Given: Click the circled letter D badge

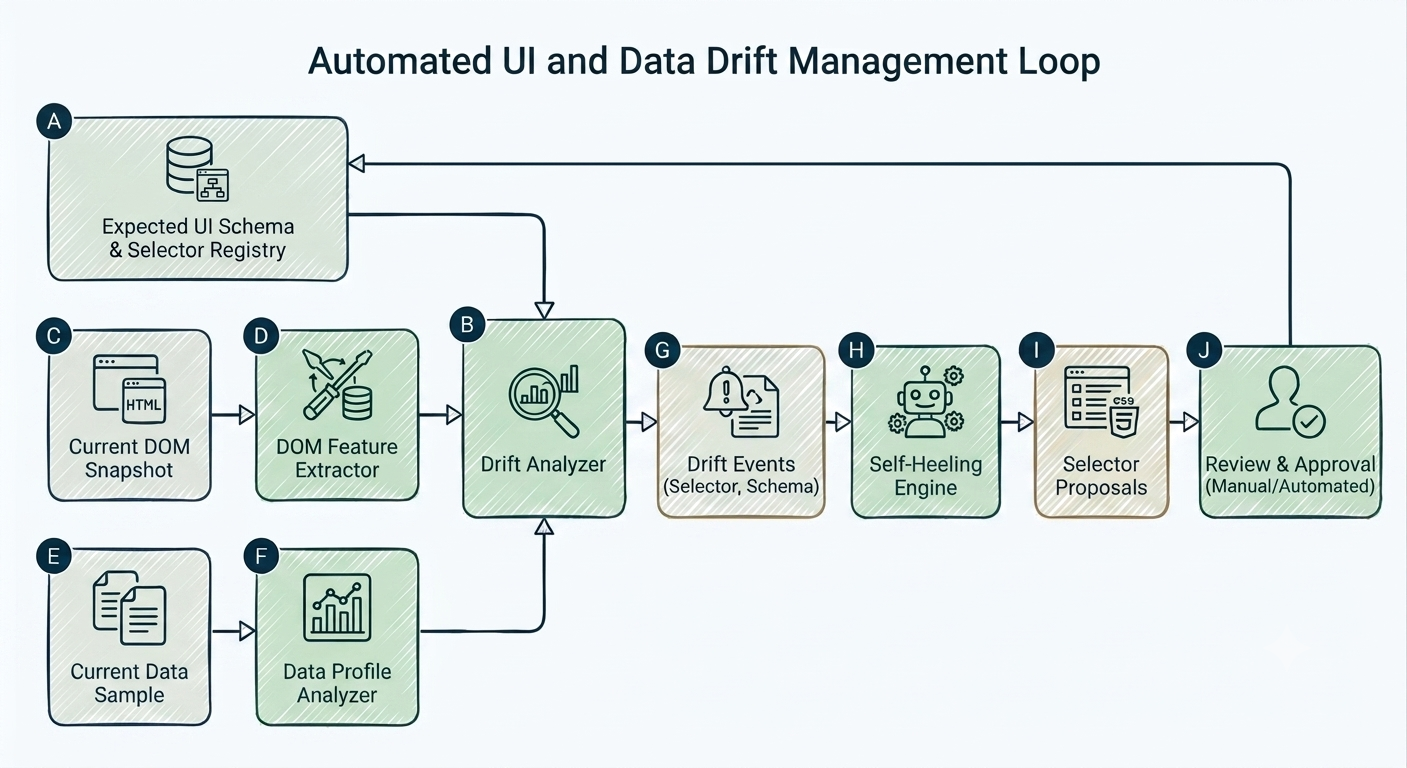Looking at the screenshot, I should tap(260, 335).
